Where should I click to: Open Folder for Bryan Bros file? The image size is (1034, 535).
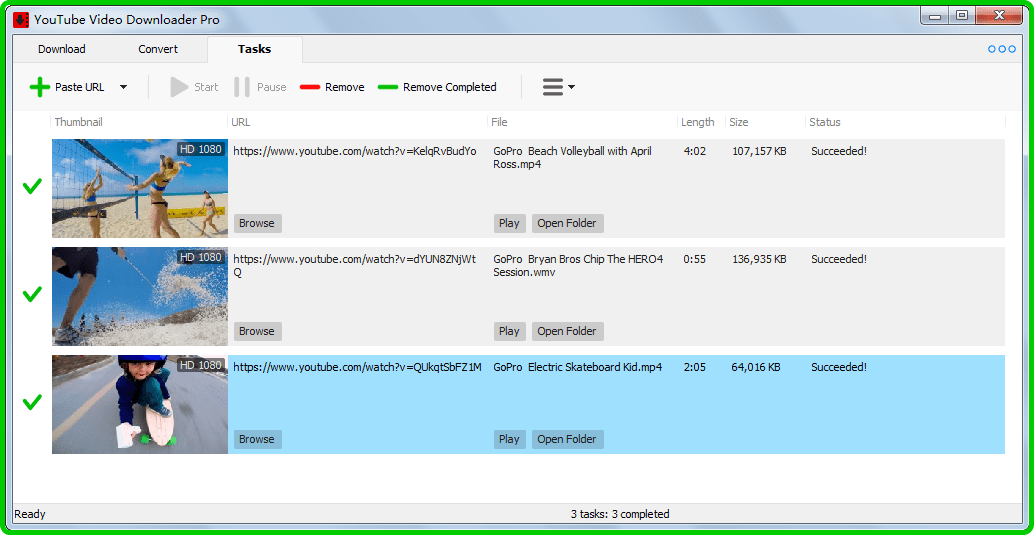point(568,331)
